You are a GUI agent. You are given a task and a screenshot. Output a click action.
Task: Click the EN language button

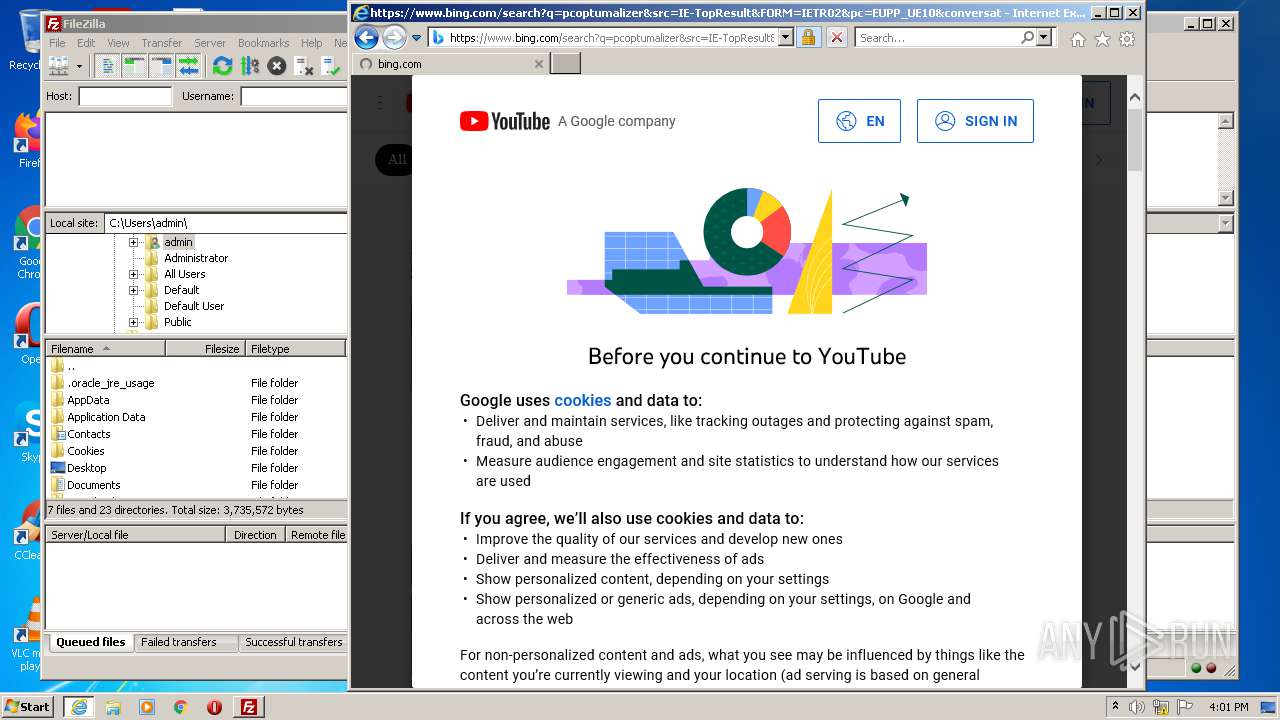pyautogui.click(x=859, y=121)
